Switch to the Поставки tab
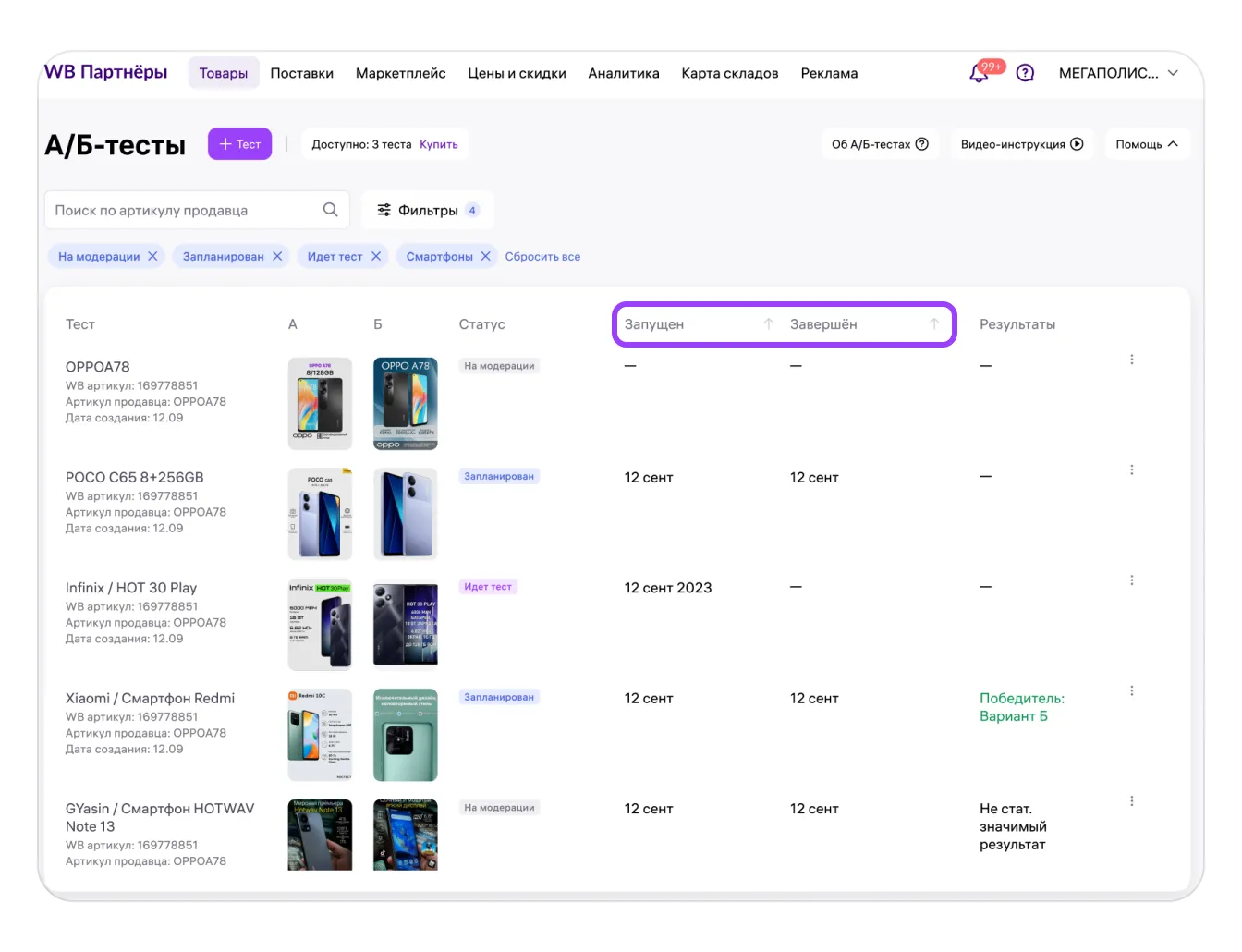The height and width of the screenshot is (952, 1242). tap(301, 73)
